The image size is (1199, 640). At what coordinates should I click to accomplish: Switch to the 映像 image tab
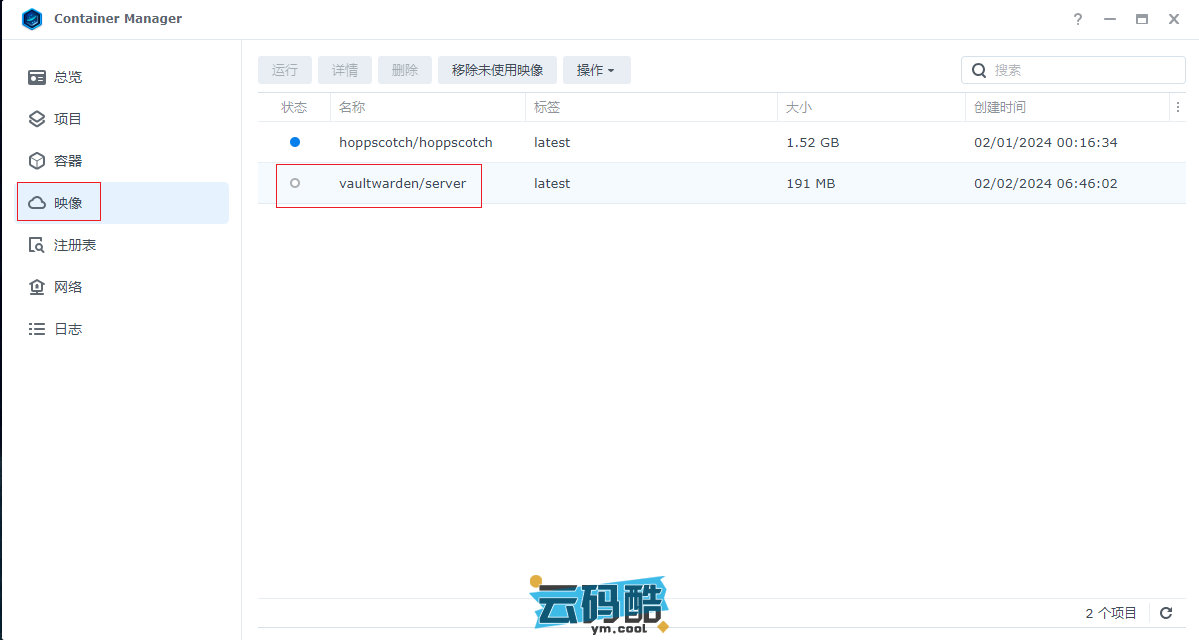(68, 203)
